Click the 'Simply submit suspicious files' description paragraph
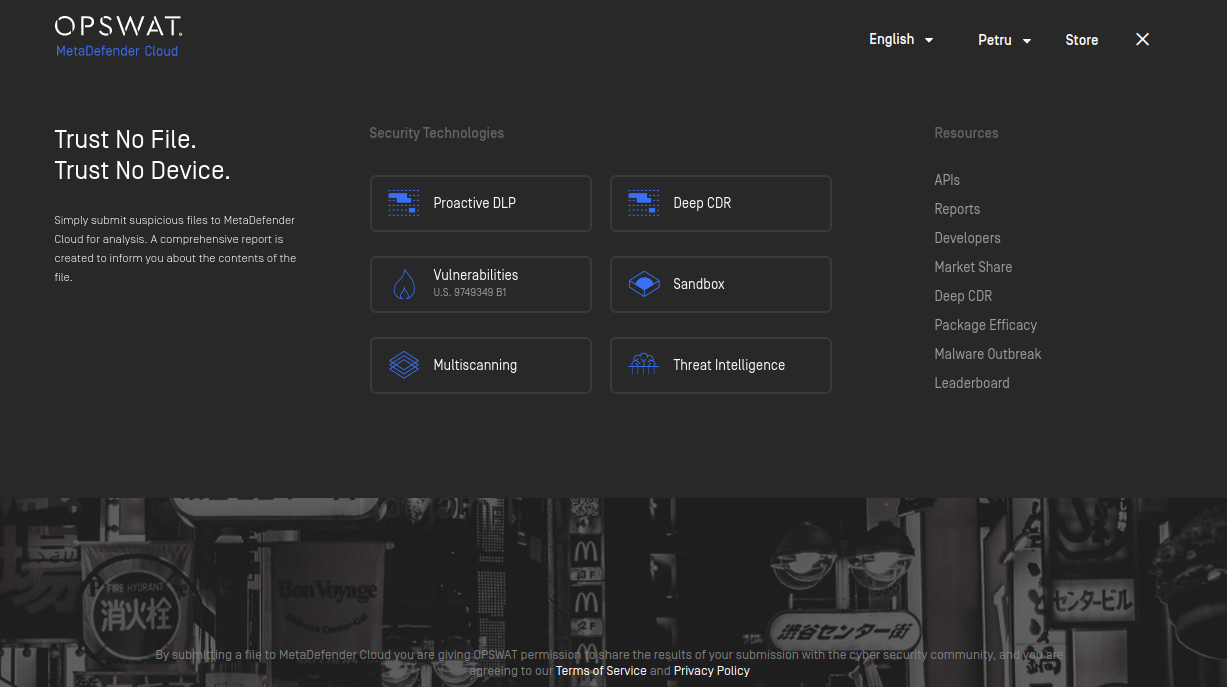Viewport: 1227px width, 687px height. pos(175,248)
